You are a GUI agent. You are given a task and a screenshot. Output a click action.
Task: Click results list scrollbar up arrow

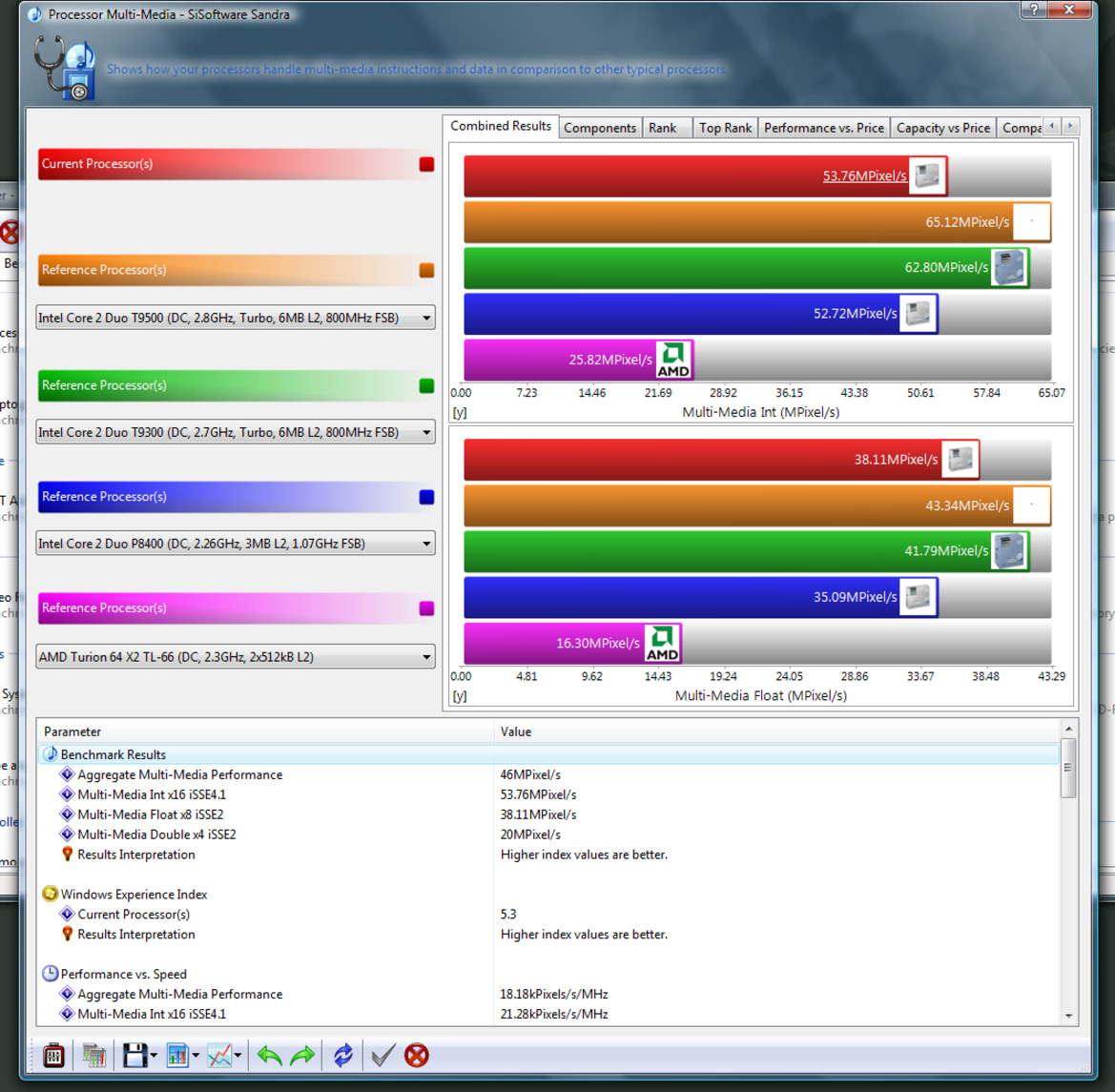[1068, 729]
